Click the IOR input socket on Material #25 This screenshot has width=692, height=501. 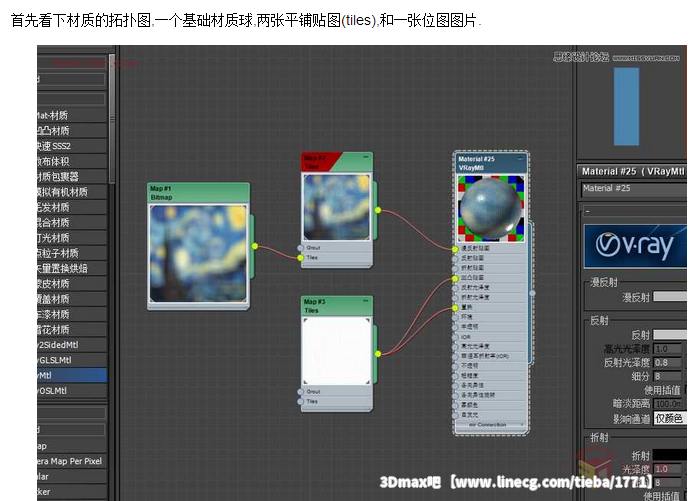point(455,337)
